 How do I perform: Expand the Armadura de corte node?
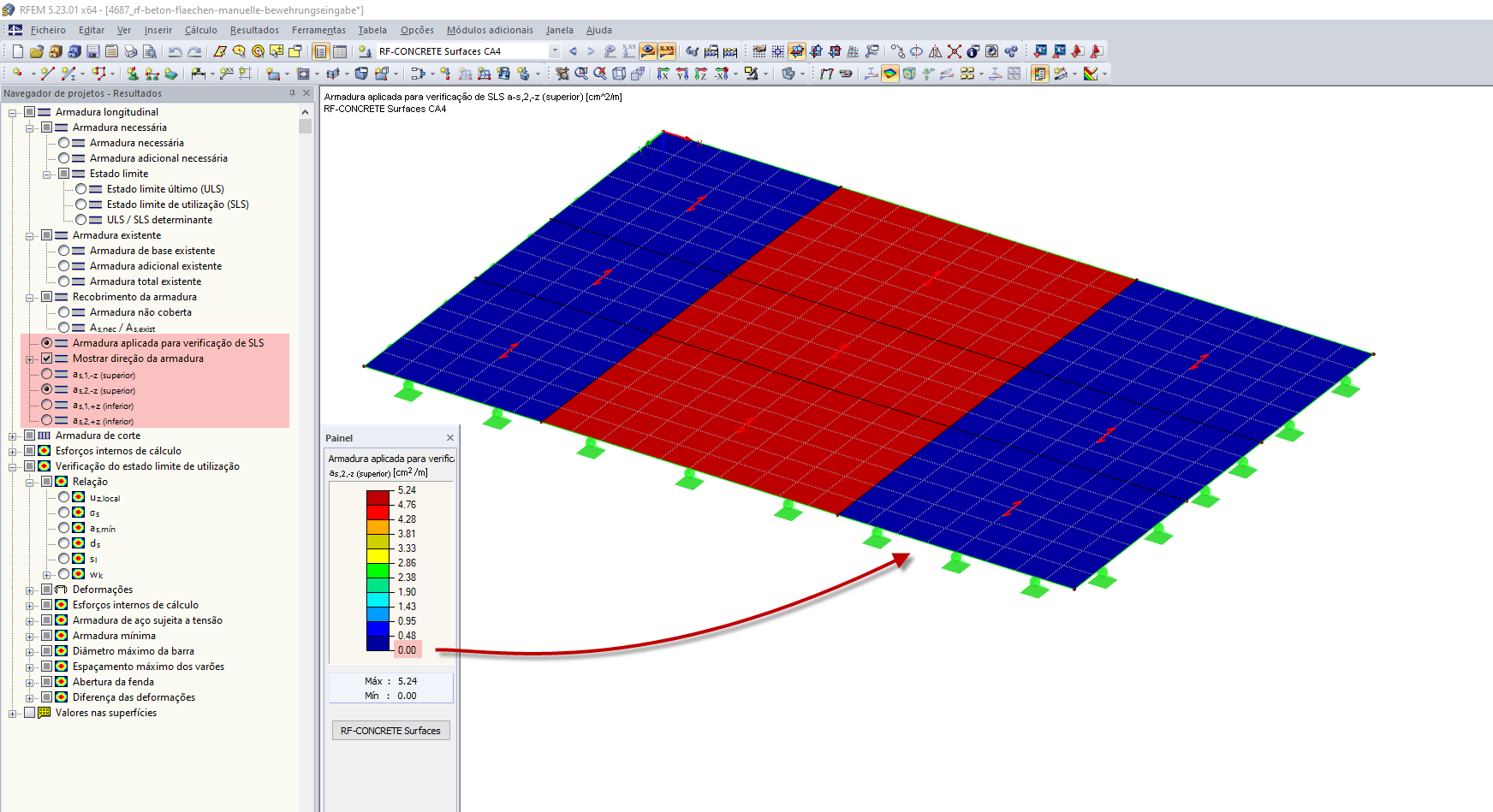(12, 436)
